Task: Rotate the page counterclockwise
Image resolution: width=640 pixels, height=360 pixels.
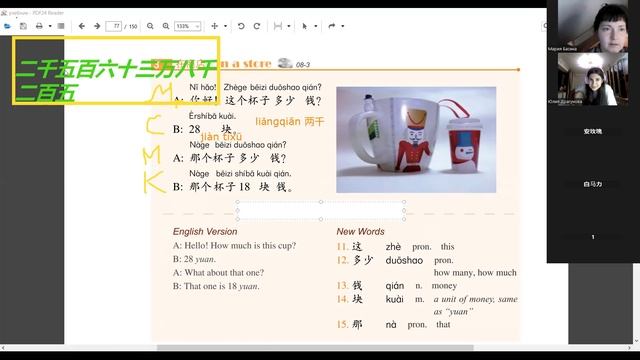Action: 241,26
